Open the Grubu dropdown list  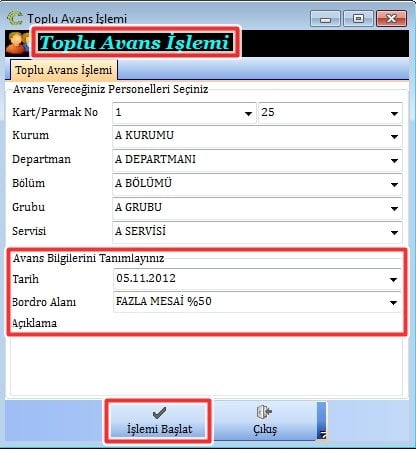(x=394, y=208)
